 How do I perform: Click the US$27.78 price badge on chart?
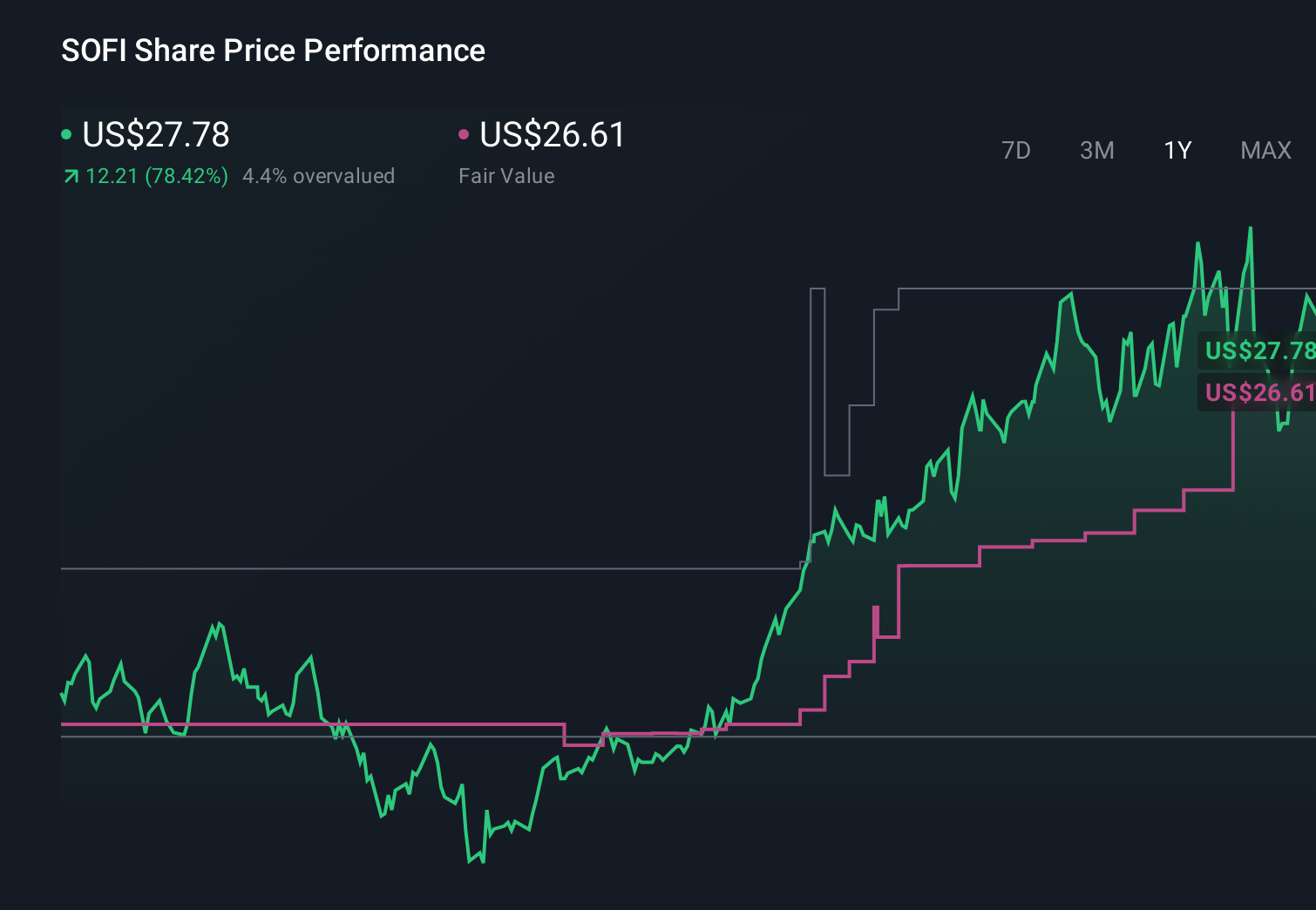[x=1259, y=351]
